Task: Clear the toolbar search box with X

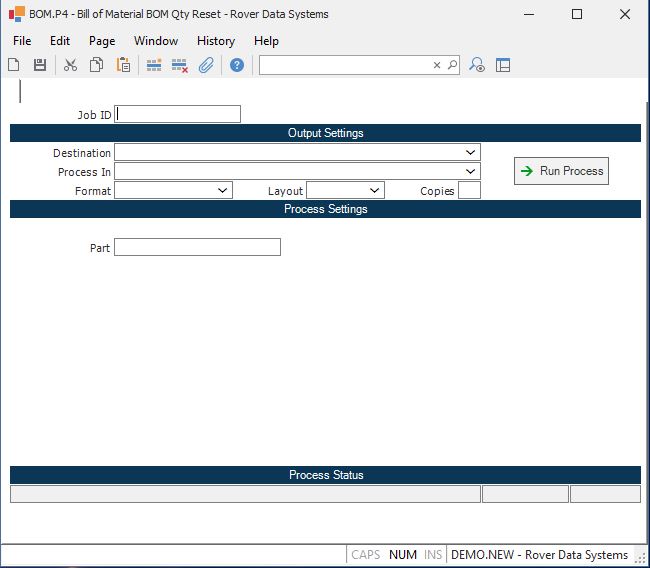Action: pyautogui.click(x=436, y=65)
